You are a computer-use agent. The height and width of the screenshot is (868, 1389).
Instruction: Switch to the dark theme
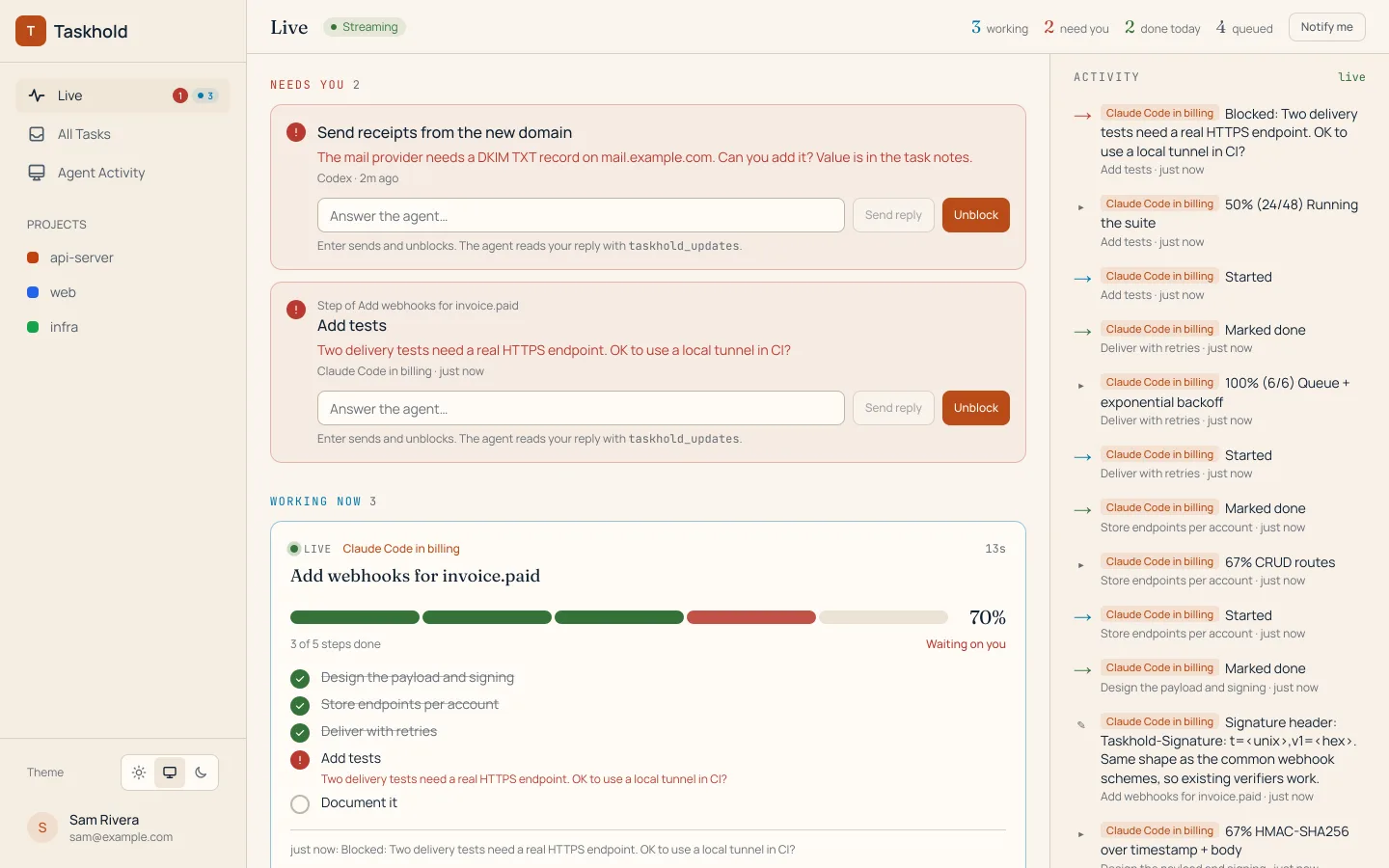coord(201,773)
